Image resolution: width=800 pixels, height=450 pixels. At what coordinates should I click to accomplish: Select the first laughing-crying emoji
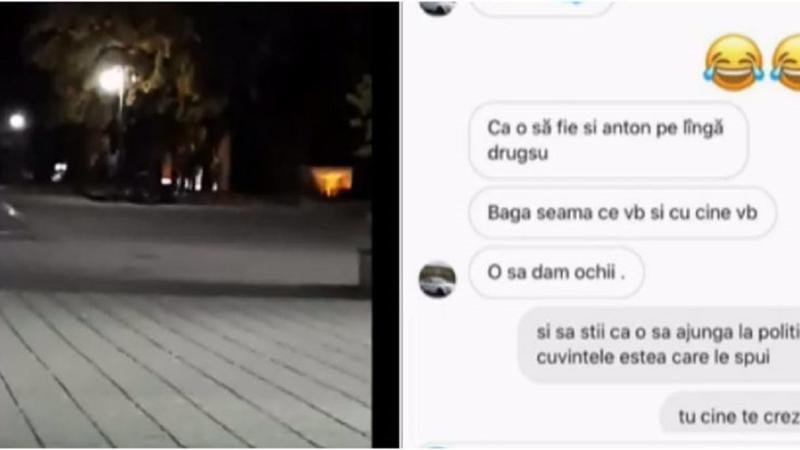pyautogui.click(x=733, y=62)
